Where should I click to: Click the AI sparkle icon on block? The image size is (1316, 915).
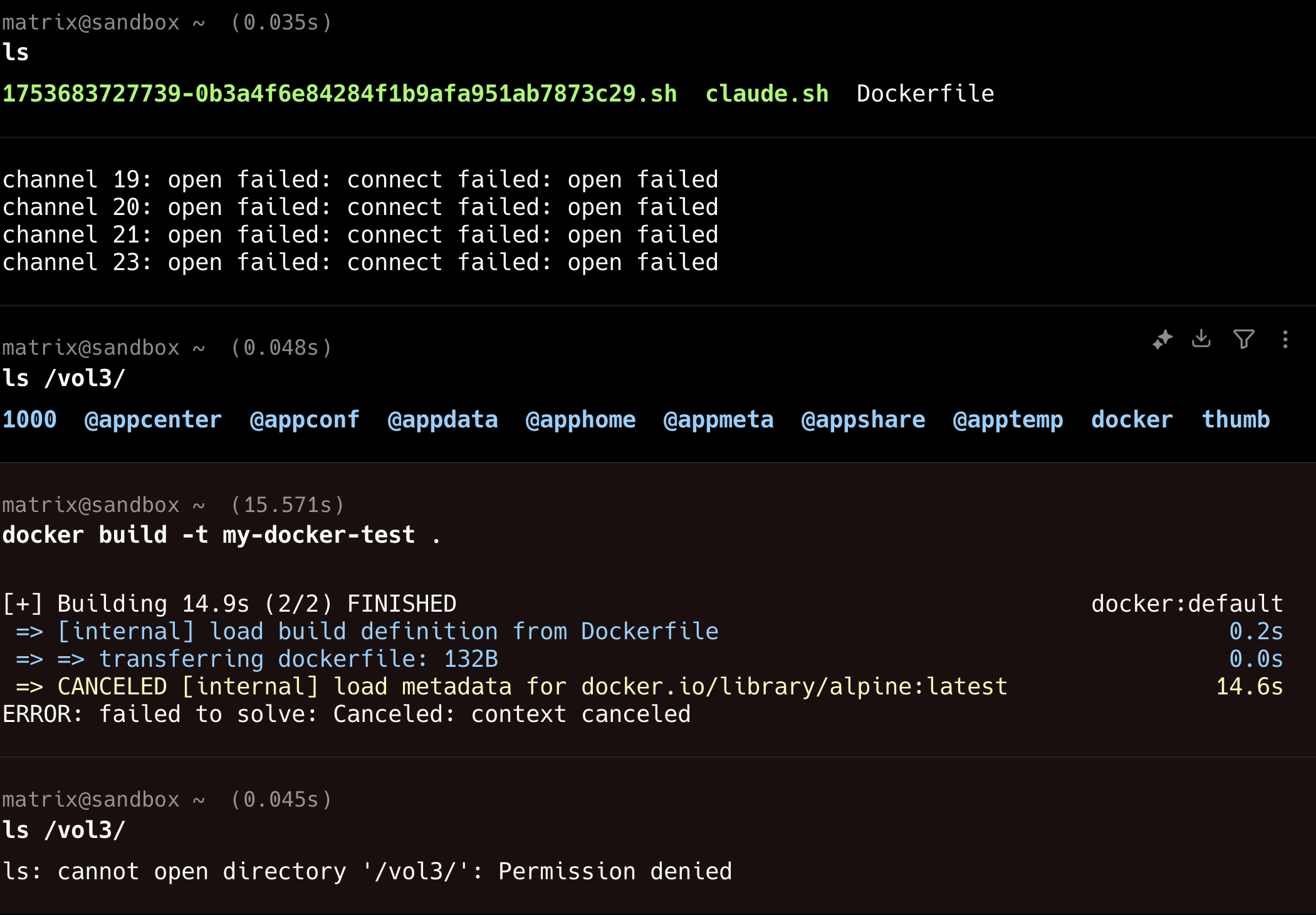tap(1162, 339)
